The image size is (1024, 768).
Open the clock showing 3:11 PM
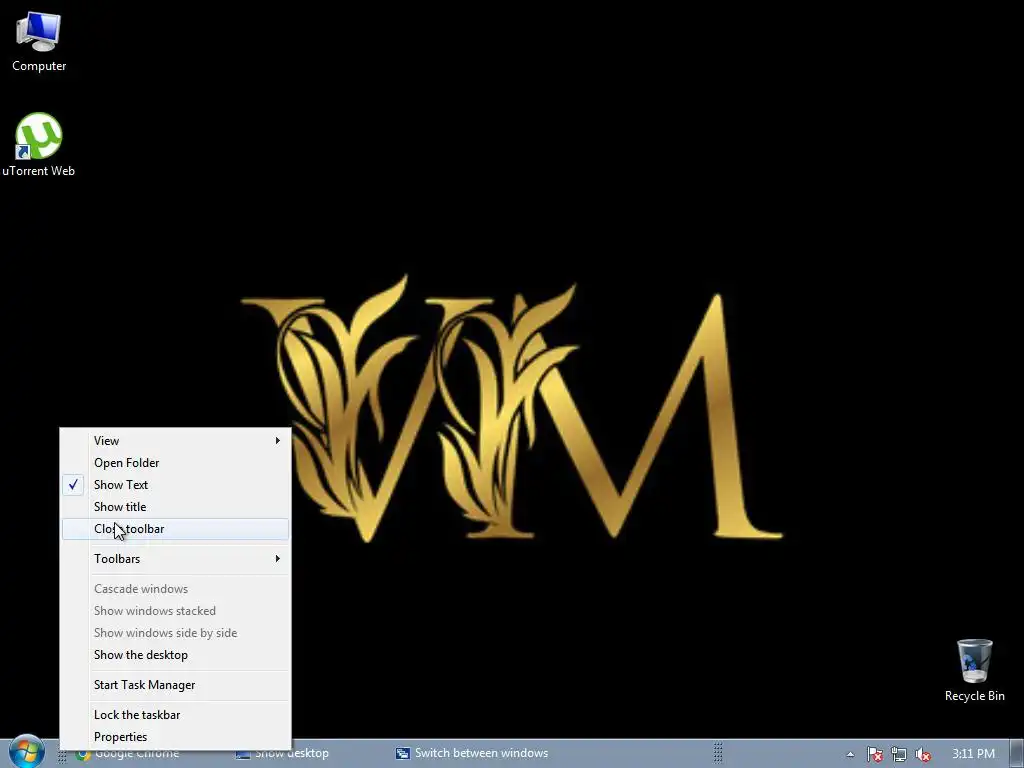tap(973, 754)
